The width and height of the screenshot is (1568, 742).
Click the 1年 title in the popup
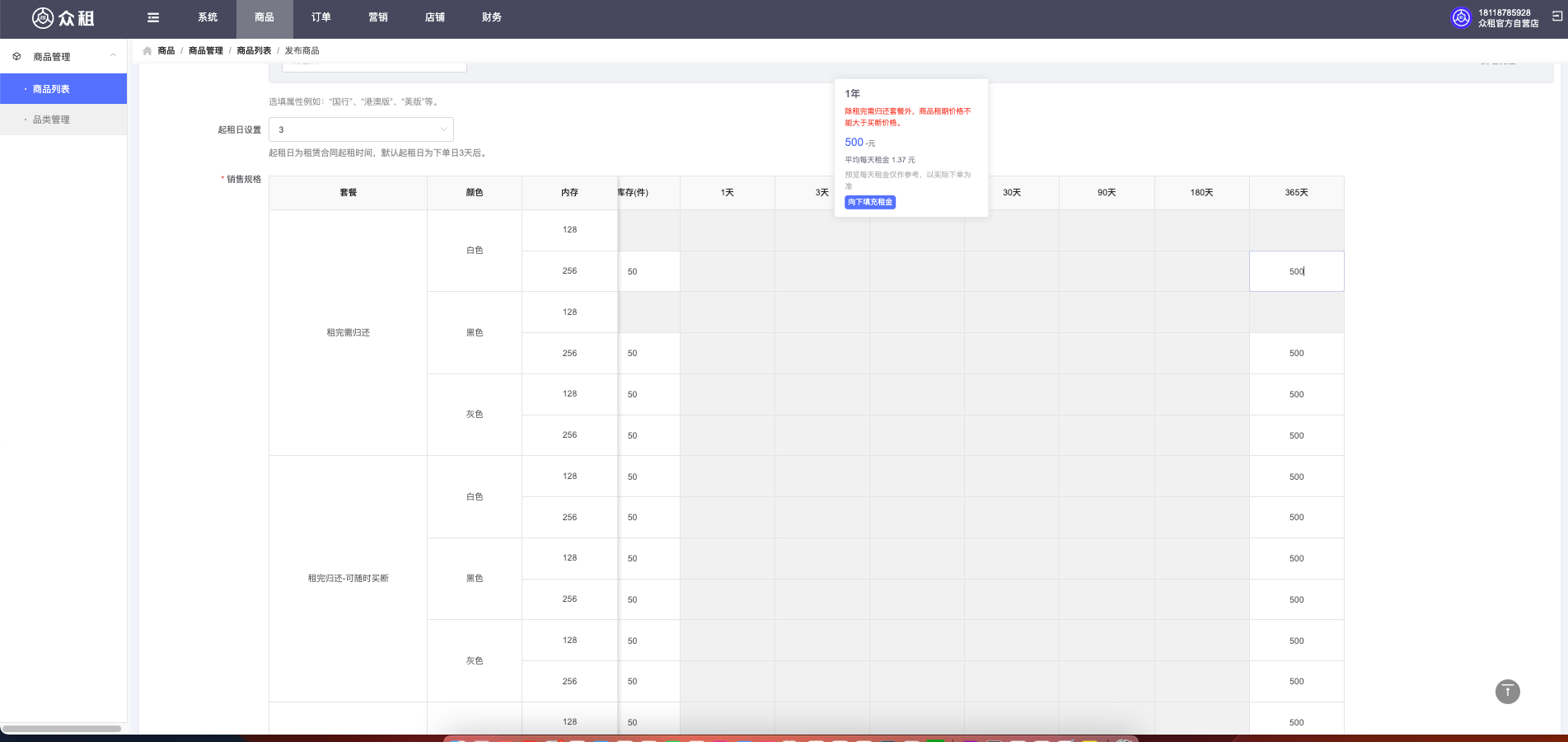[x=852, y=94]
